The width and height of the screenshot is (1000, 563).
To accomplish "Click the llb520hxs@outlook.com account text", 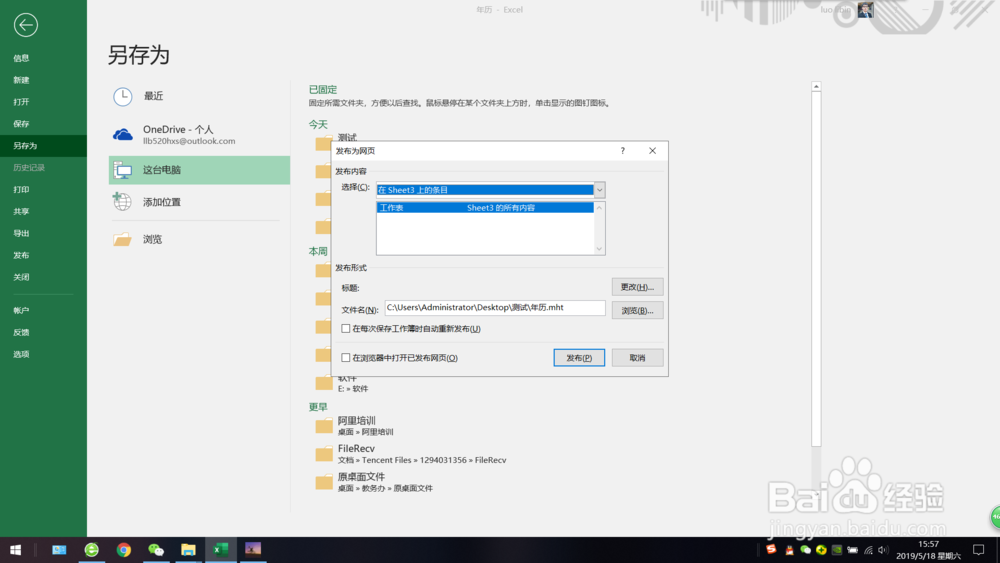I will pyautogui.click(x=189, y=141).
